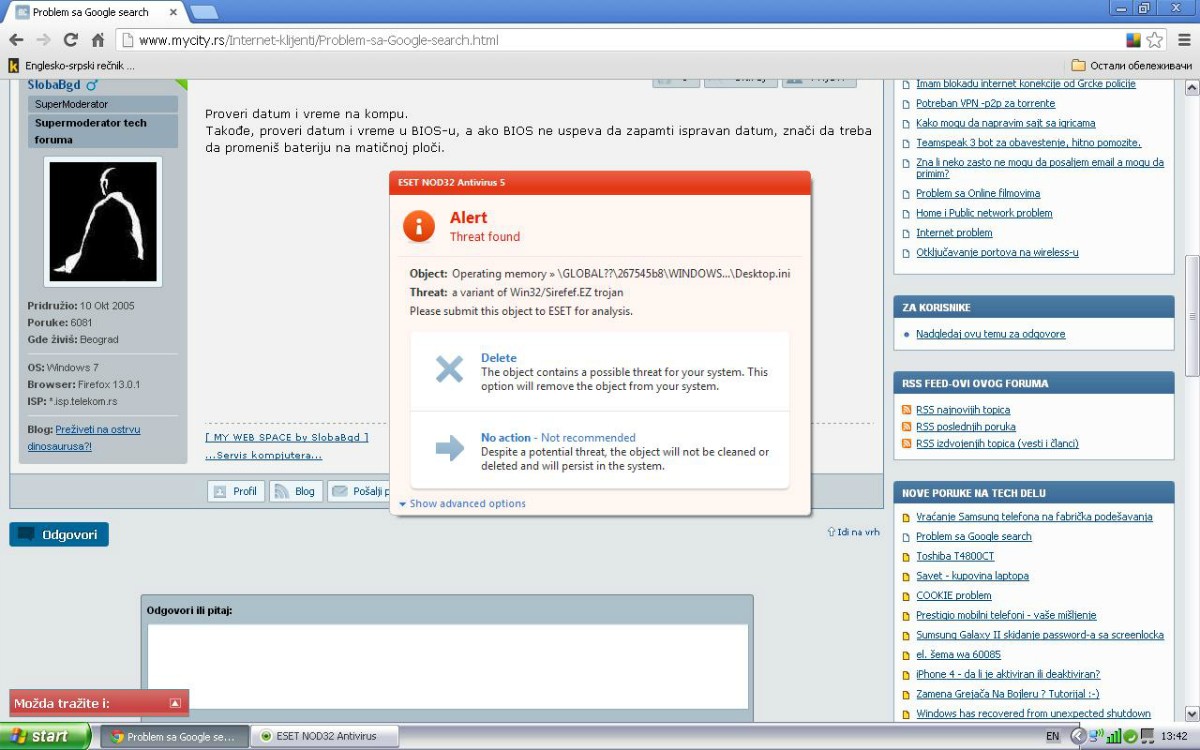Screen dimensions: 1200x750
Task: Click the Windows start button
Action: click(x=46, y=736)
